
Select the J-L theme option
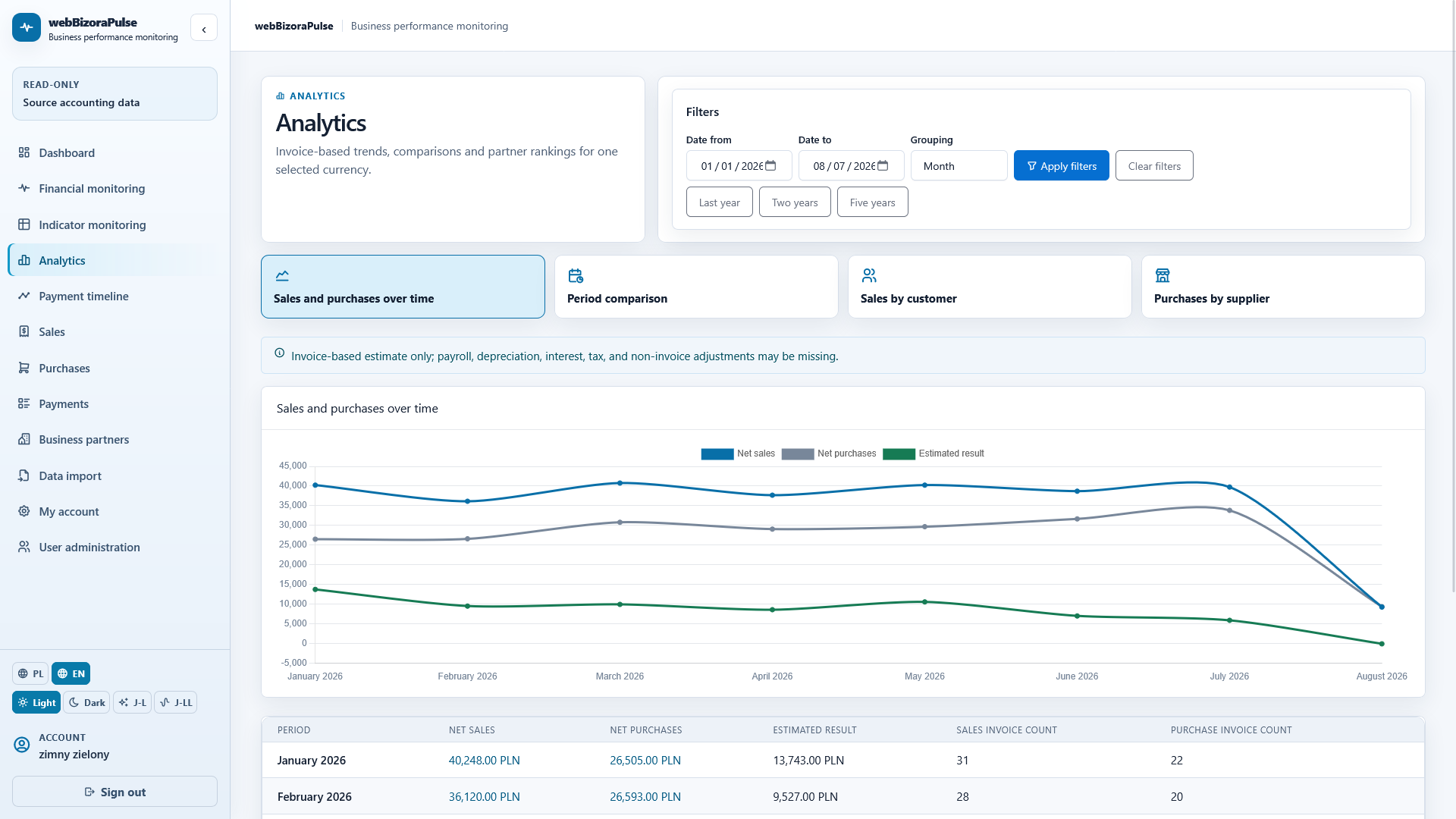coord(133,702)
